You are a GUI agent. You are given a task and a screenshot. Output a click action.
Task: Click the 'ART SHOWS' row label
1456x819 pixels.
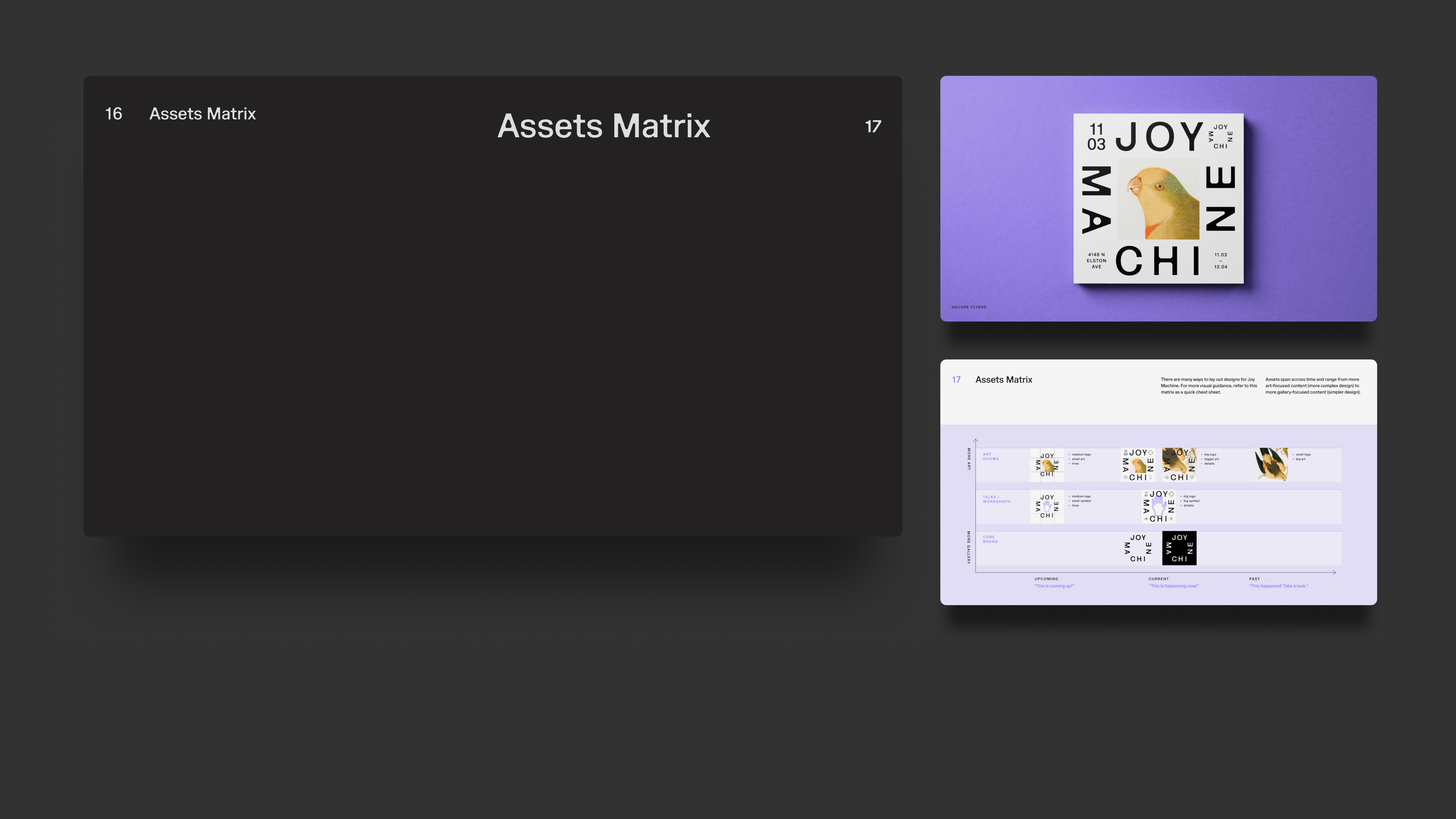990,456
